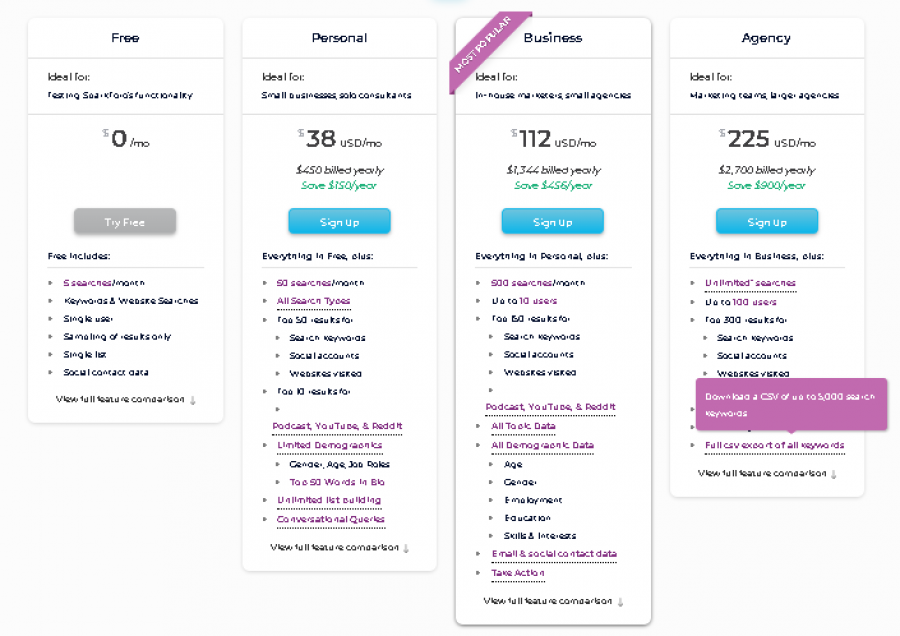Expand full feature comparison under Personal plan

tap(338, 548)
